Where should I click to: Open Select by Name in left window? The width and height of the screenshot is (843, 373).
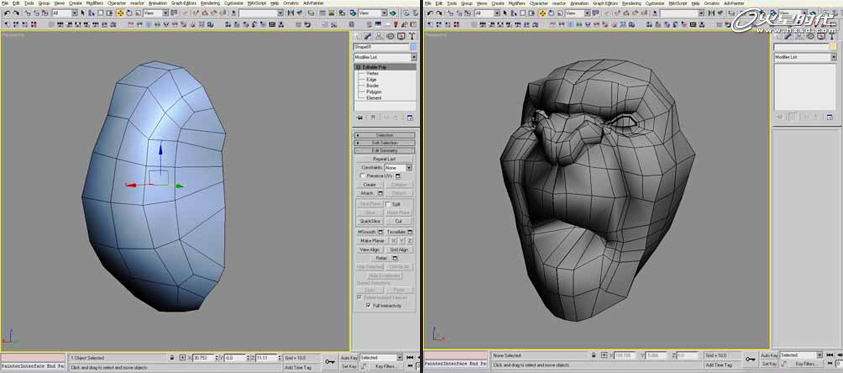coord(91,12)
